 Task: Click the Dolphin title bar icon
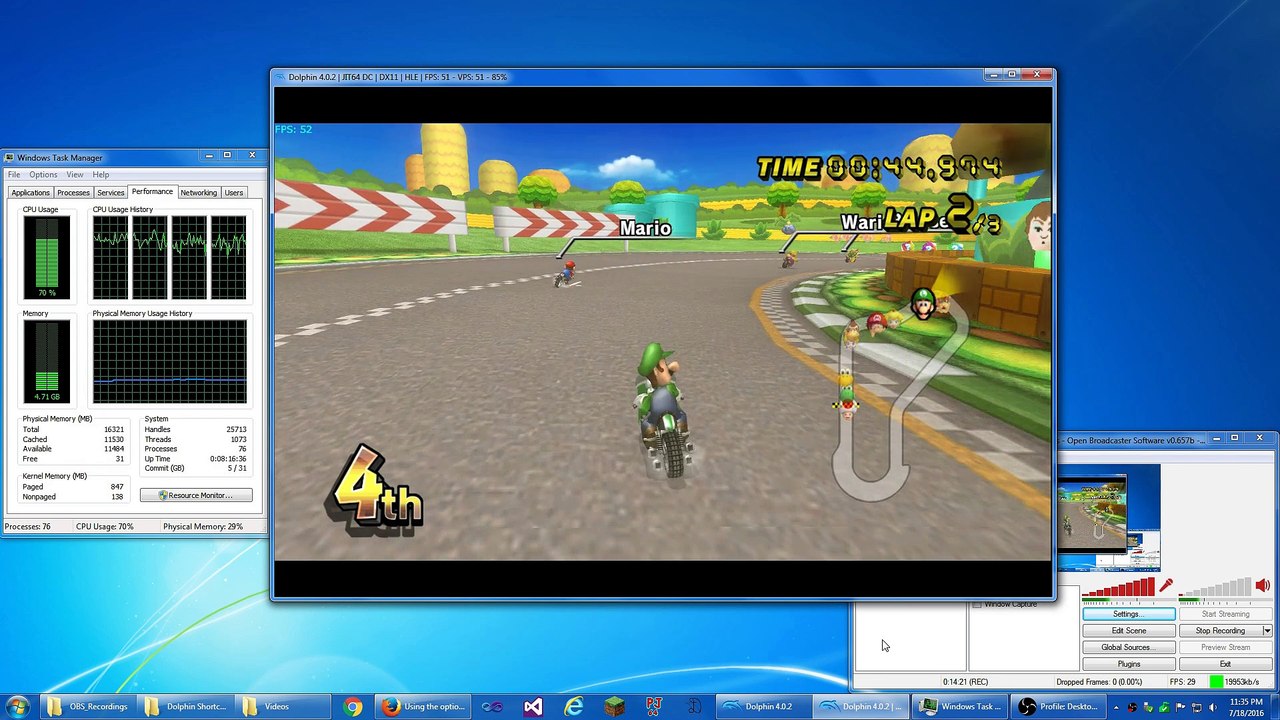click(281, 77)
